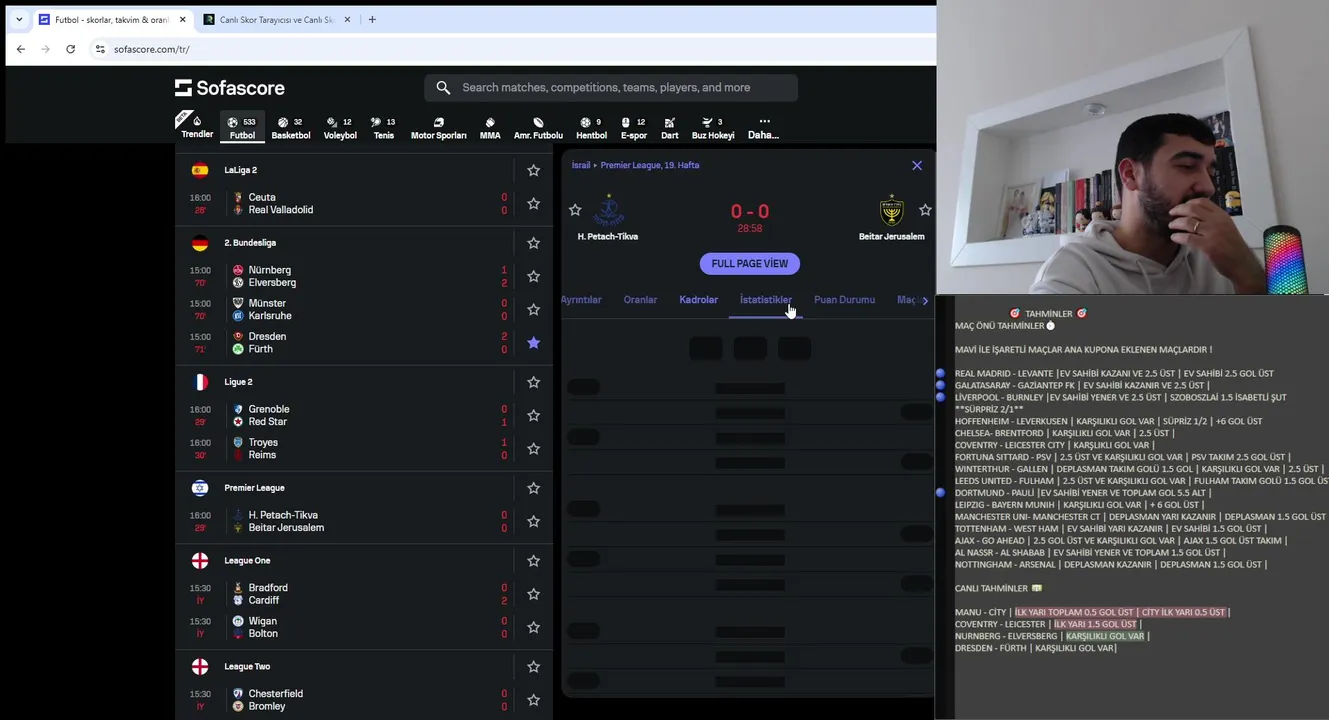Favorite the Chesterfield vs Bromley match
The height and width of the screenshot is (720, 1329).
click(533, 700)
